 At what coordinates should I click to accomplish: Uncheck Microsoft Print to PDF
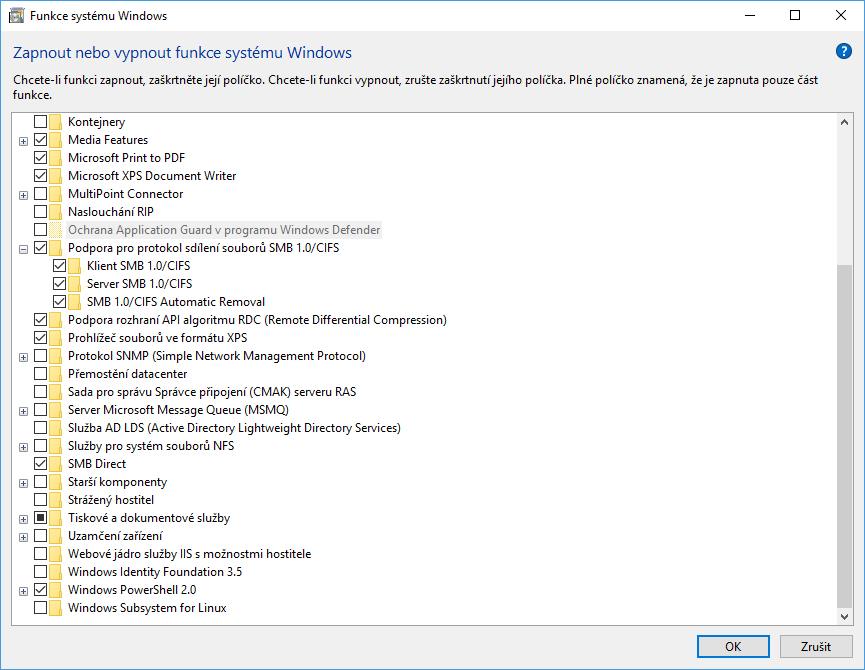pos(40,158)
